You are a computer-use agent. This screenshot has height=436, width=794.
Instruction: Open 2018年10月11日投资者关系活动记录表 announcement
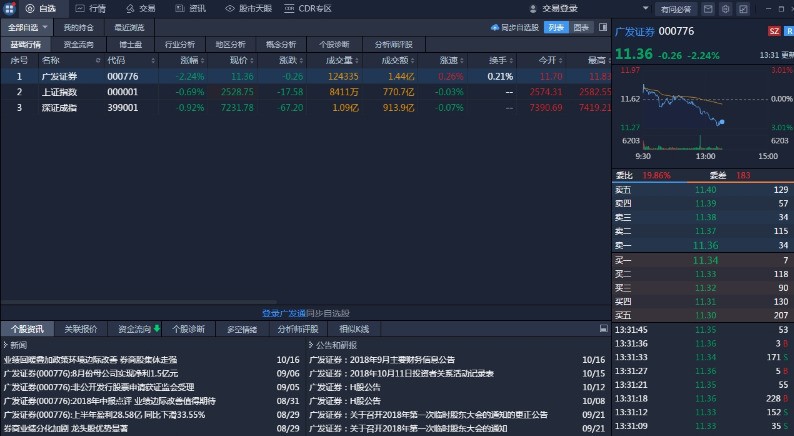point(402,374)
